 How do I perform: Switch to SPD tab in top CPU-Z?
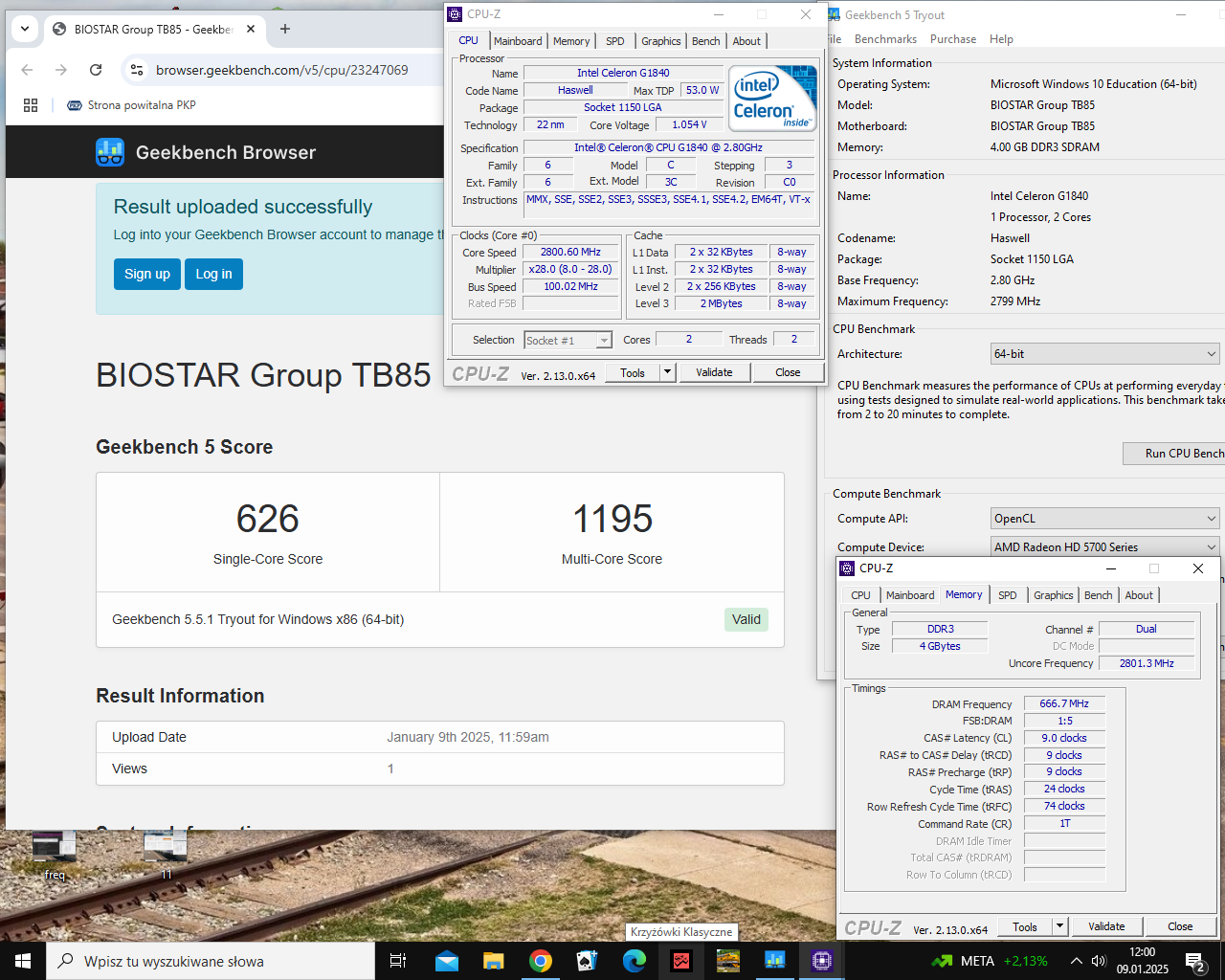point(615,41)
